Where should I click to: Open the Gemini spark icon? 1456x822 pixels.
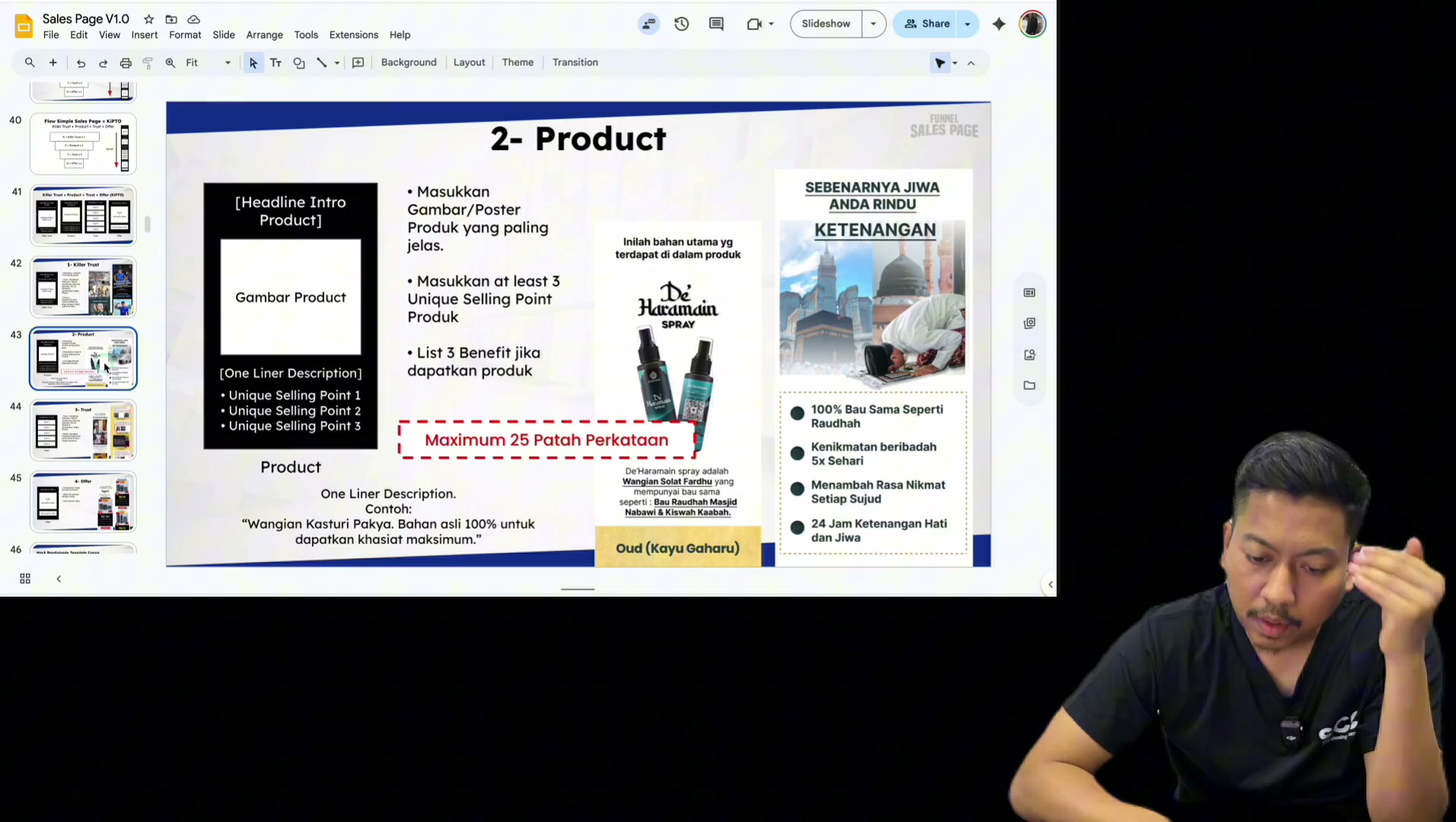coord(999,24)
